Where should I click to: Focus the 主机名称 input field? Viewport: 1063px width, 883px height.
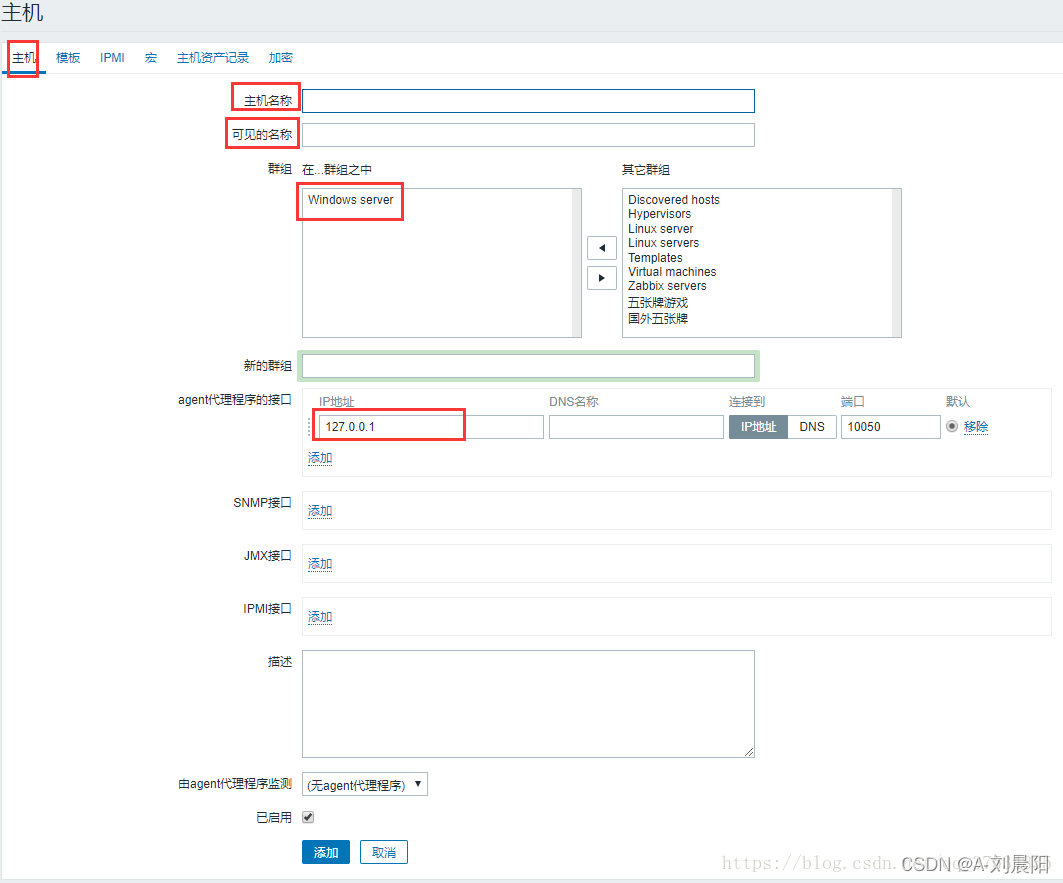[x=528, y=101]
